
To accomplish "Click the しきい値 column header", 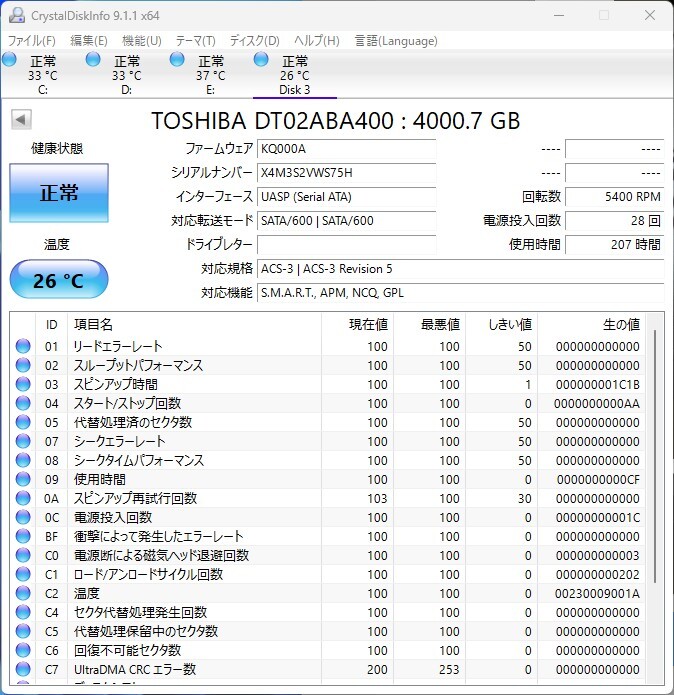I will [502, 325].
